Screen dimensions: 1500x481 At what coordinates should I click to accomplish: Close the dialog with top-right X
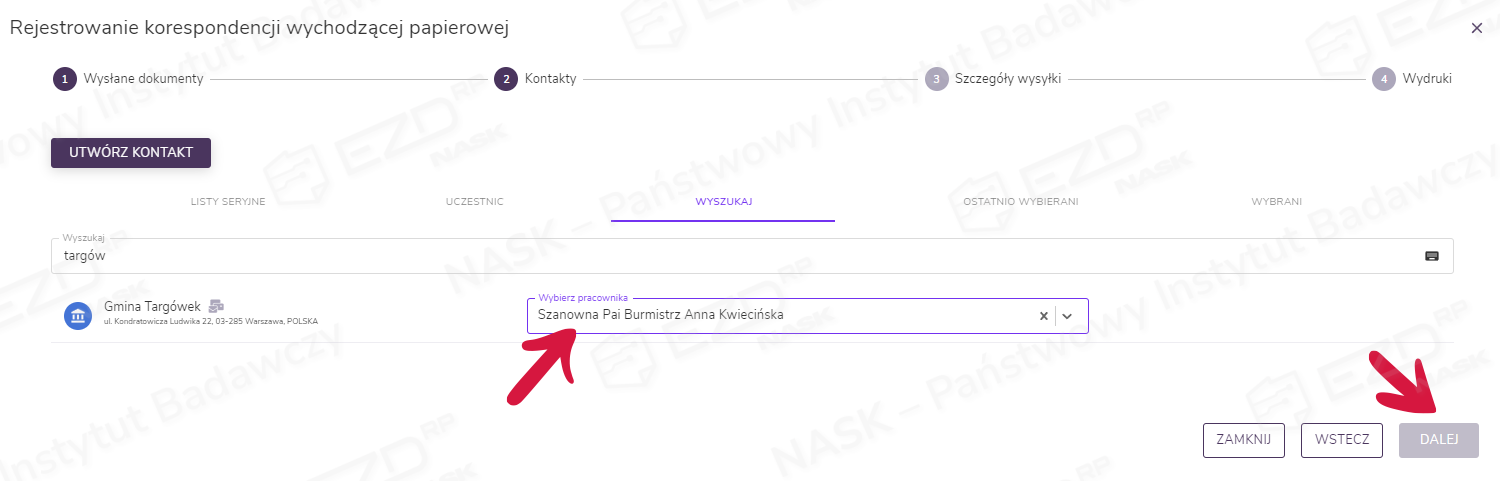tap(1477, 28)
